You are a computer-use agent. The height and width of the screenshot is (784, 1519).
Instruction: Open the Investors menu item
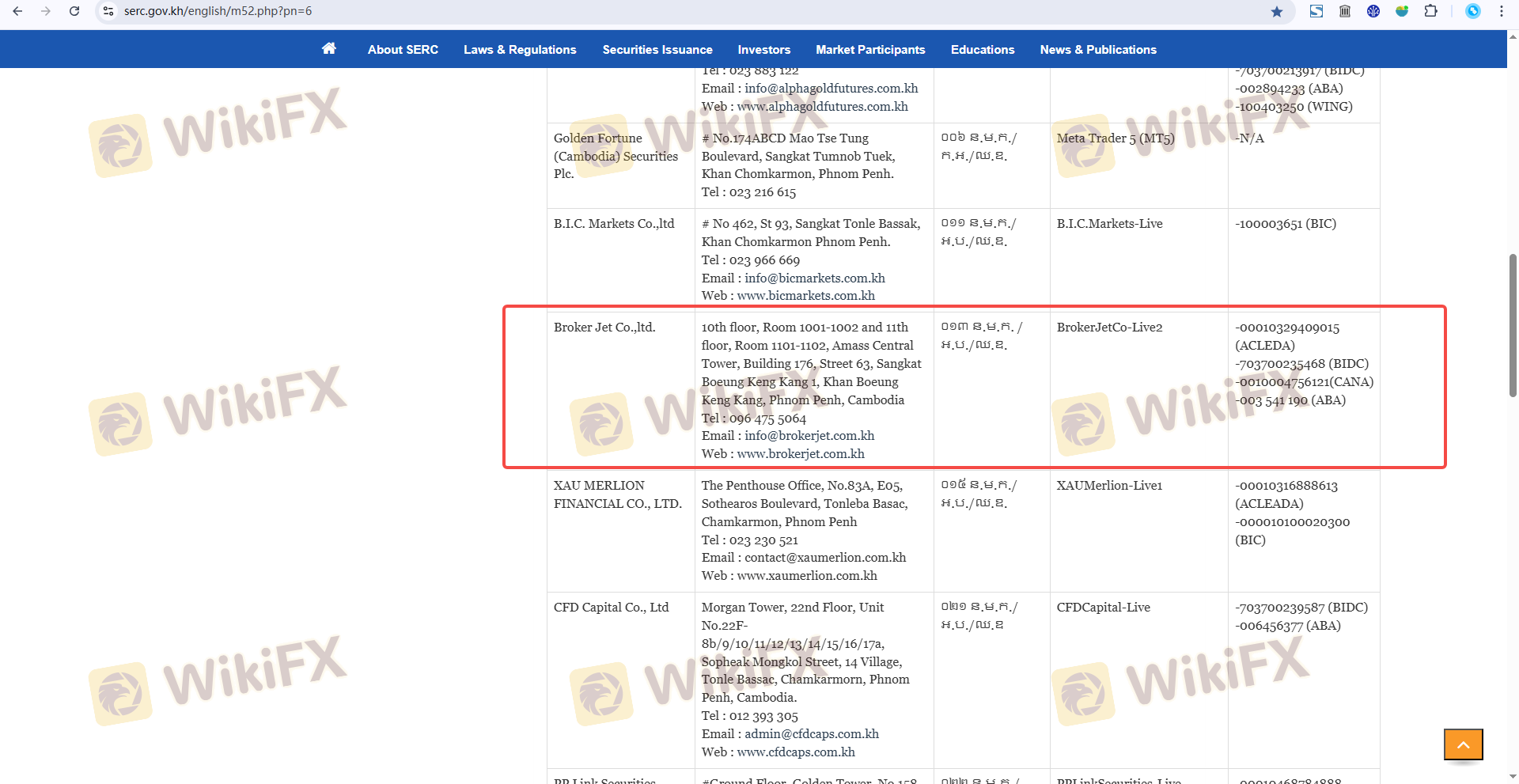pos(763,50)
